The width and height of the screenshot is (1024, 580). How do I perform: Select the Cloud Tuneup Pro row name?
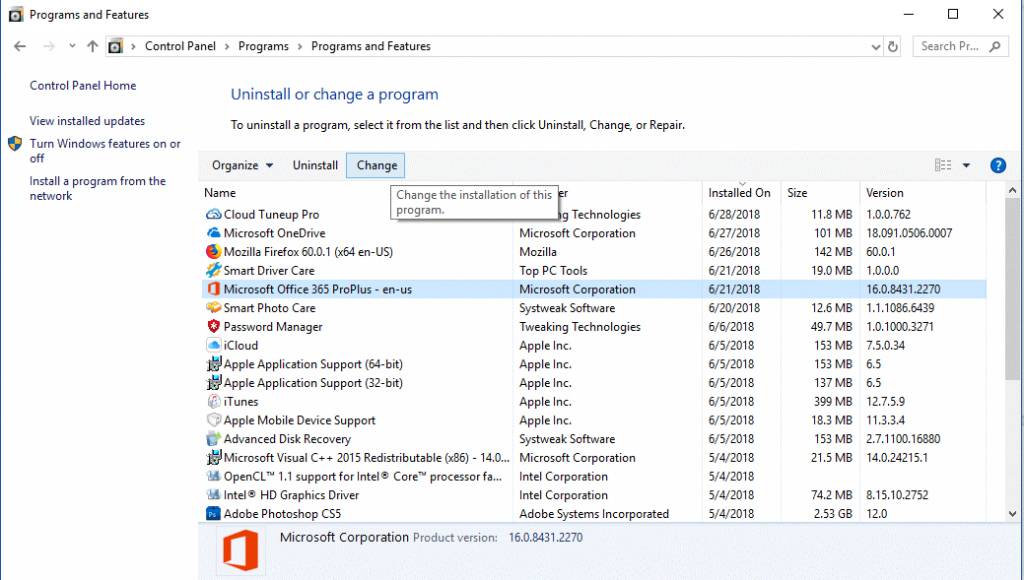271,214
